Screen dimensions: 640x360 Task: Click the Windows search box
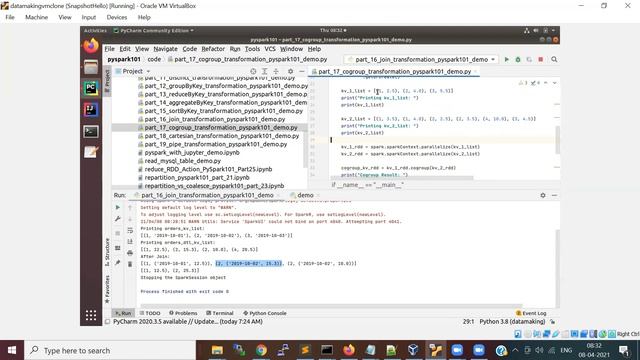[x=110, y=350]
